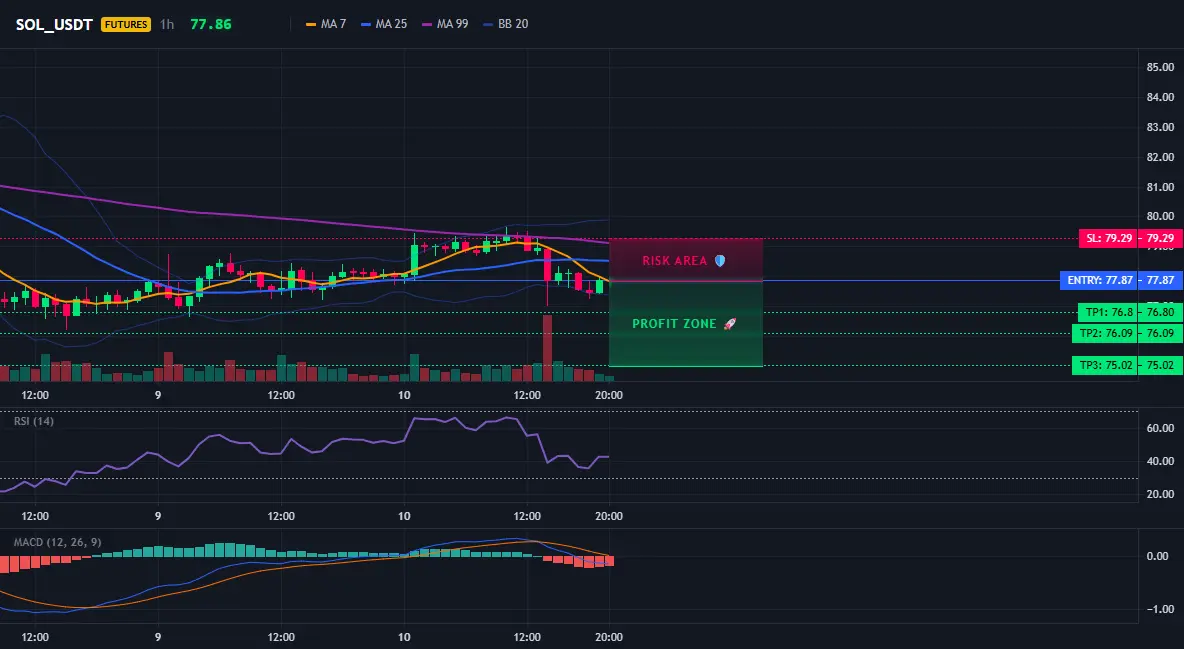Click the tall red volume bar
Viewport: 1184px width, 649px height.
547,348
